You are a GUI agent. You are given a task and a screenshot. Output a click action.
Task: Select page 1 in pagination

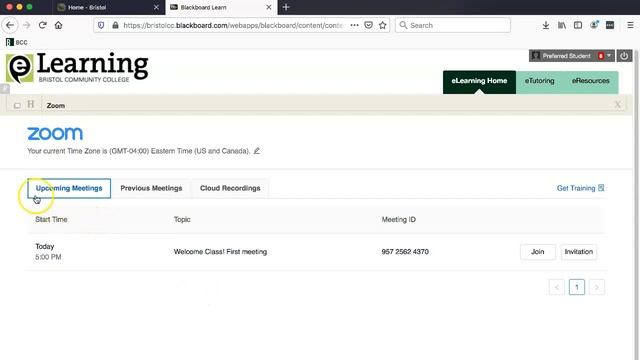coord(577,287)
